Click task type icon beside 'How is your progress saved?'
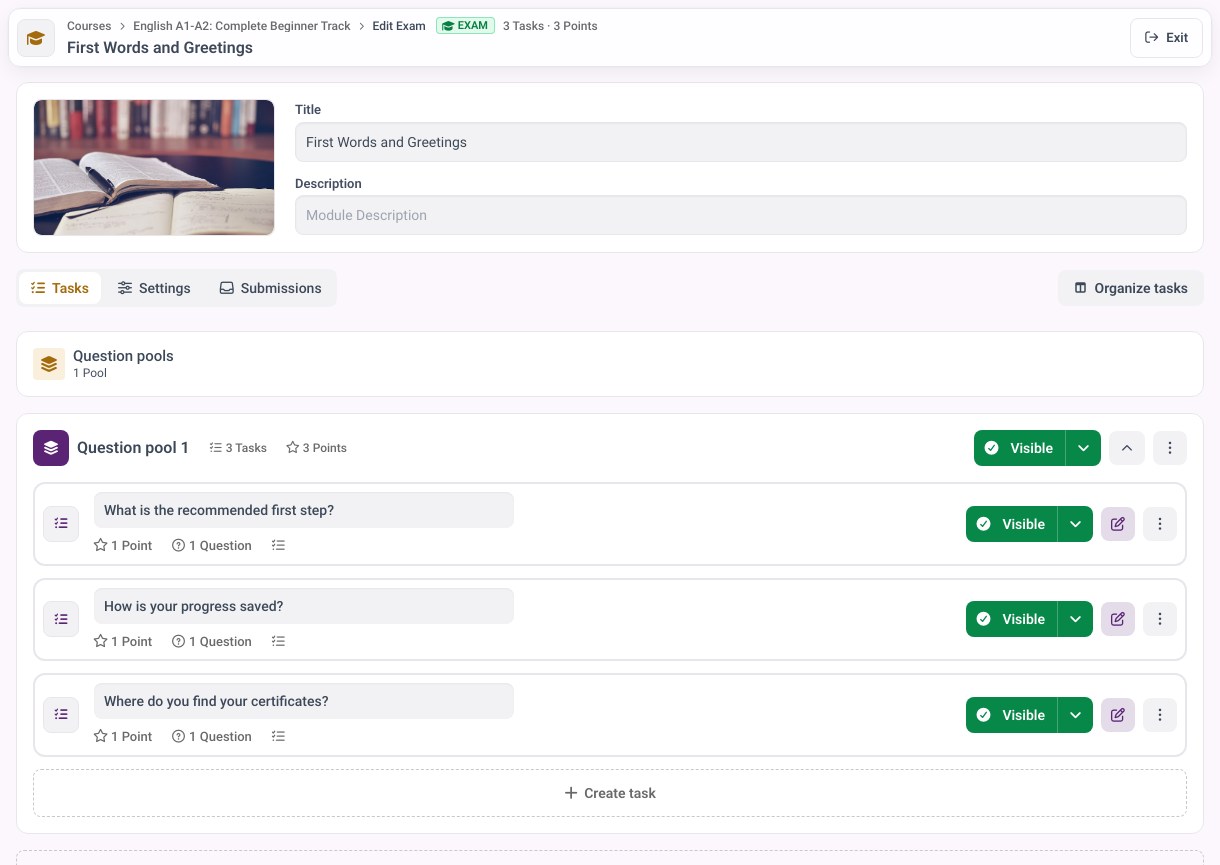The image size is (1220, 865). pos(61,619)
